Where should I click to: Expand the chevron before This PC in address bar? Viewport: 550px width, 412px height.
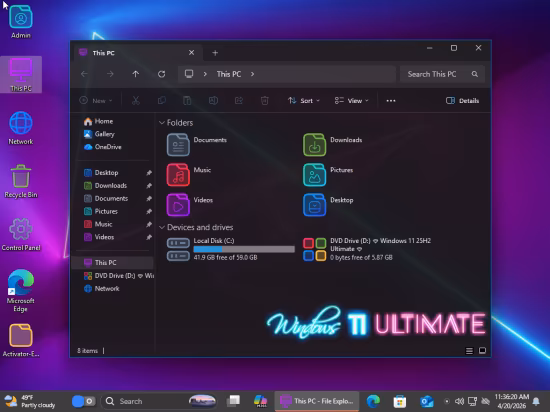point(205,74)
